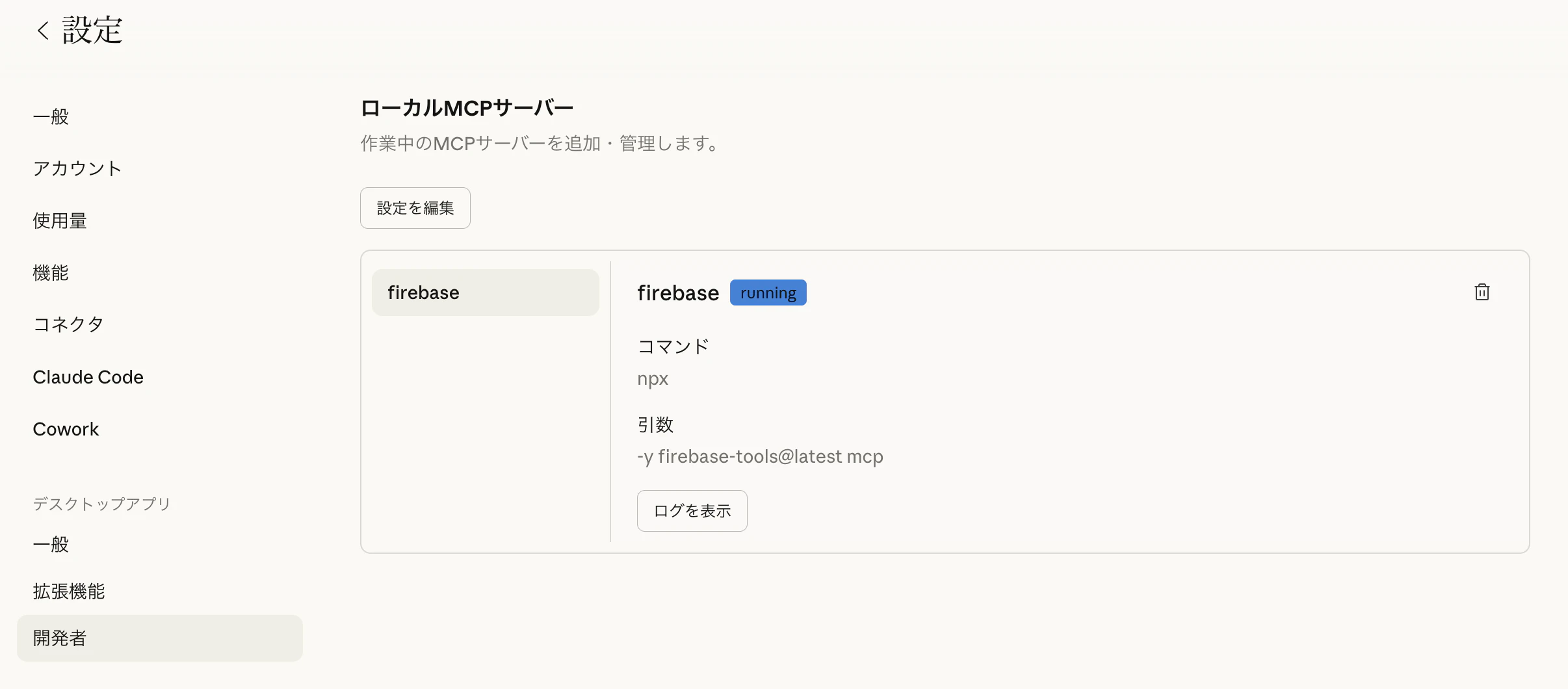Click the npx command text
This screenshot has height=689, width=1568.
[652, 378]
